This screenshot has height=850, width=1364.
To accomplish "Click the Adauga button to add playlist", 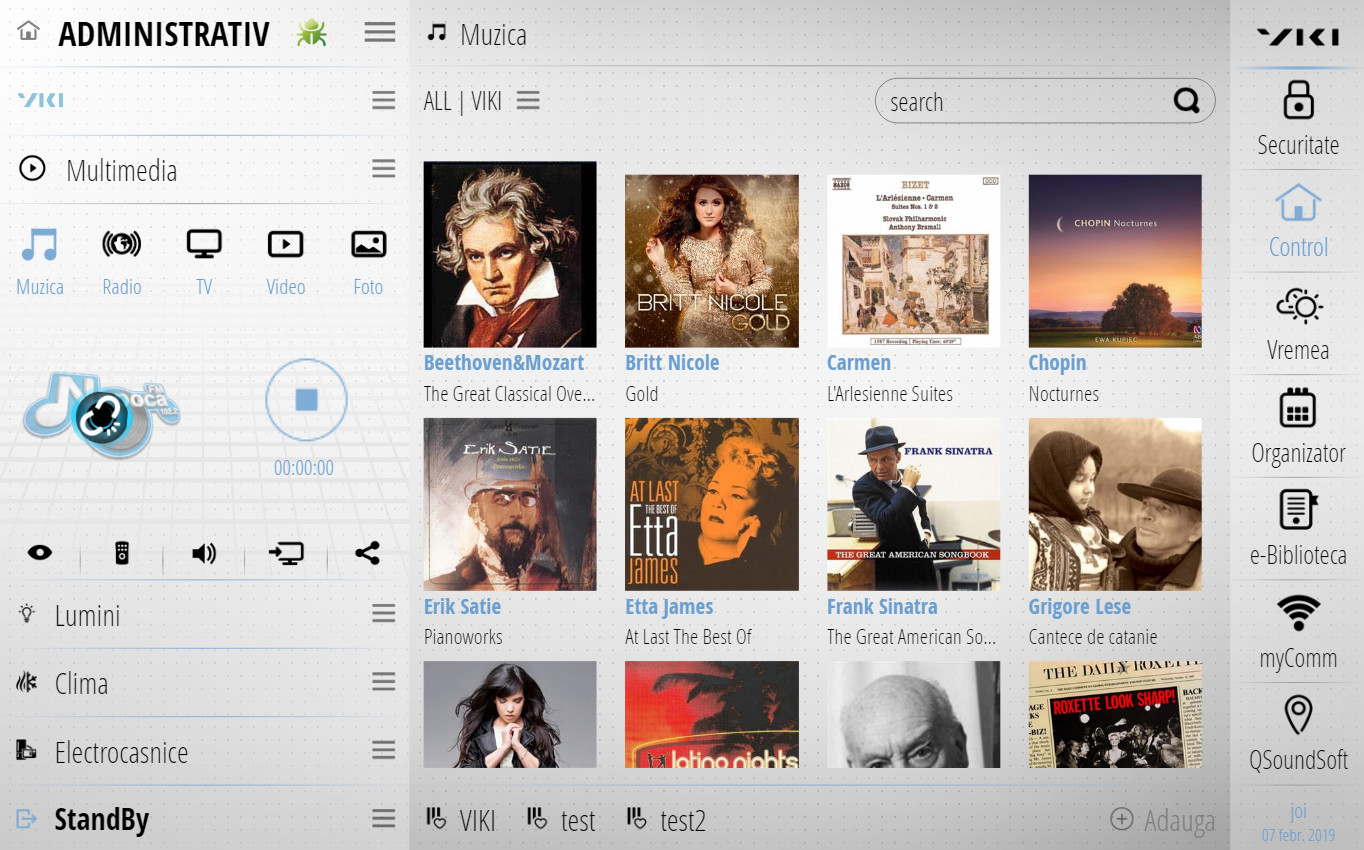I will [1162, 820].
